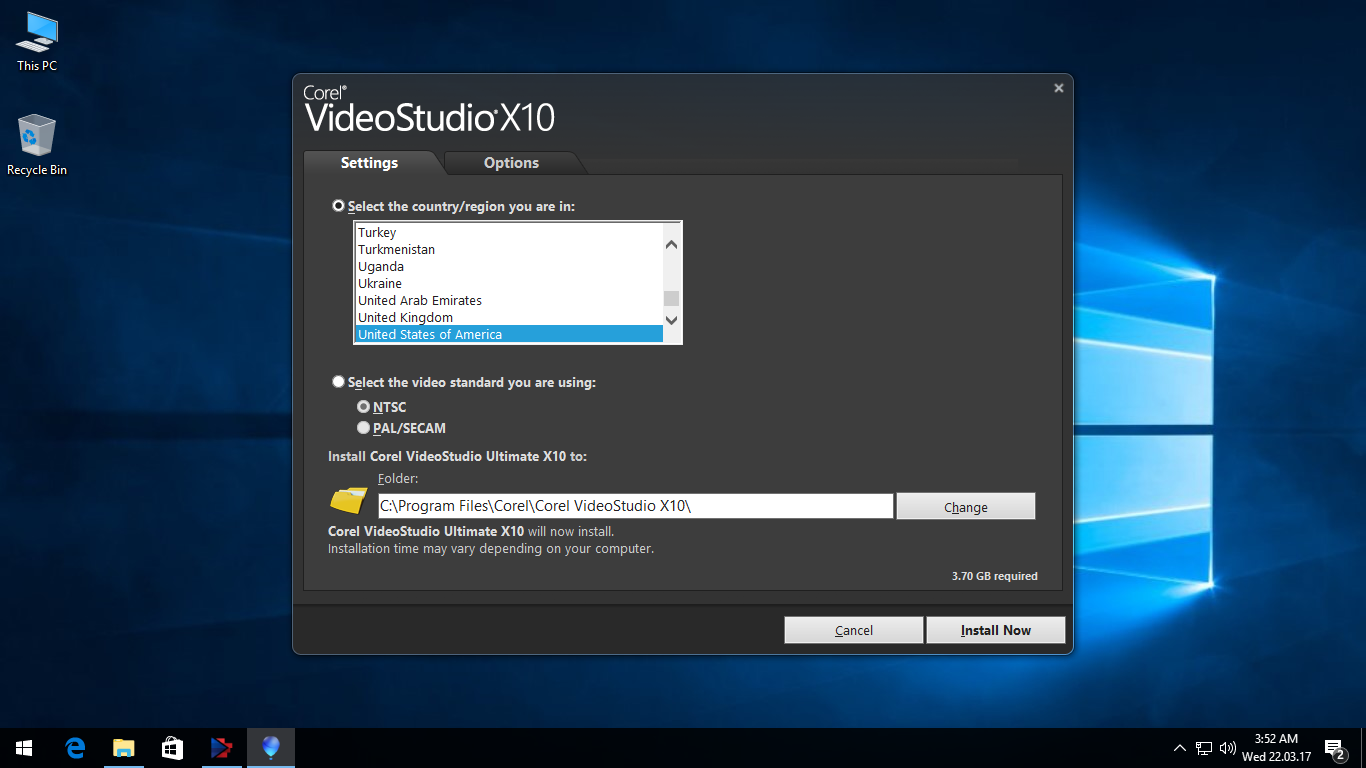Open the Action Center notifications icon

[x=1334, y=748]
